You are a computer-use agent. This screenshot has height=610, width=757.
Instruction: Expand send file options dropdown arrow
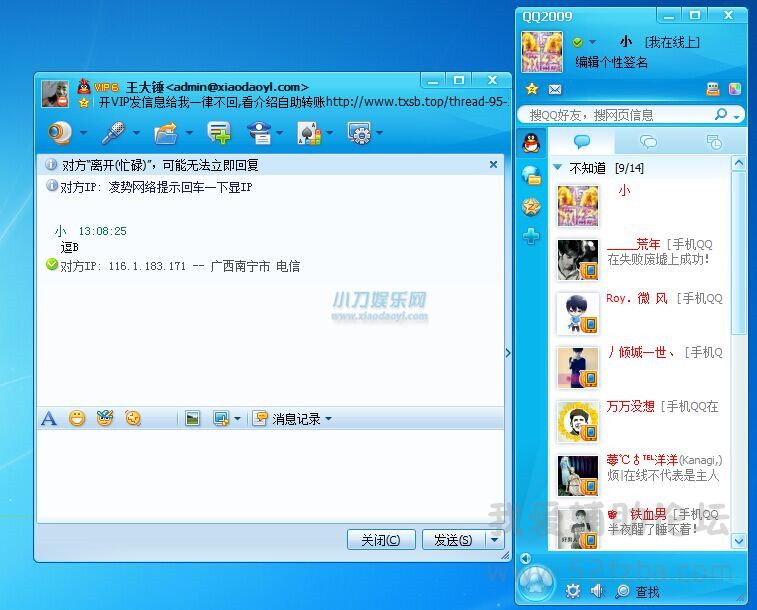coord(189,133)
